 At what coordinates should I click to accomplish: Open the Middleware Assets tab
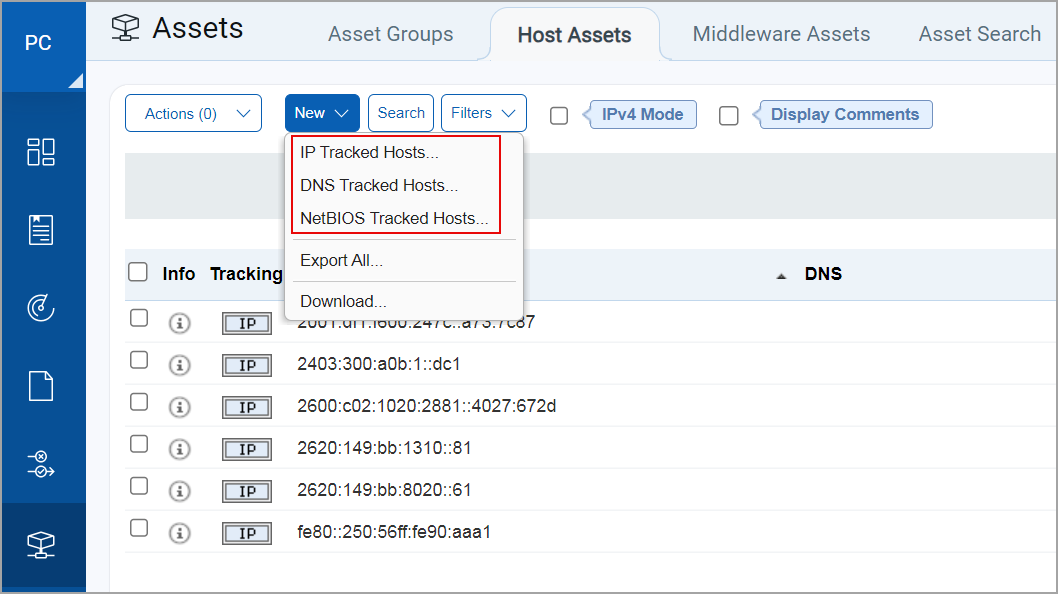[x=780, y=33]
